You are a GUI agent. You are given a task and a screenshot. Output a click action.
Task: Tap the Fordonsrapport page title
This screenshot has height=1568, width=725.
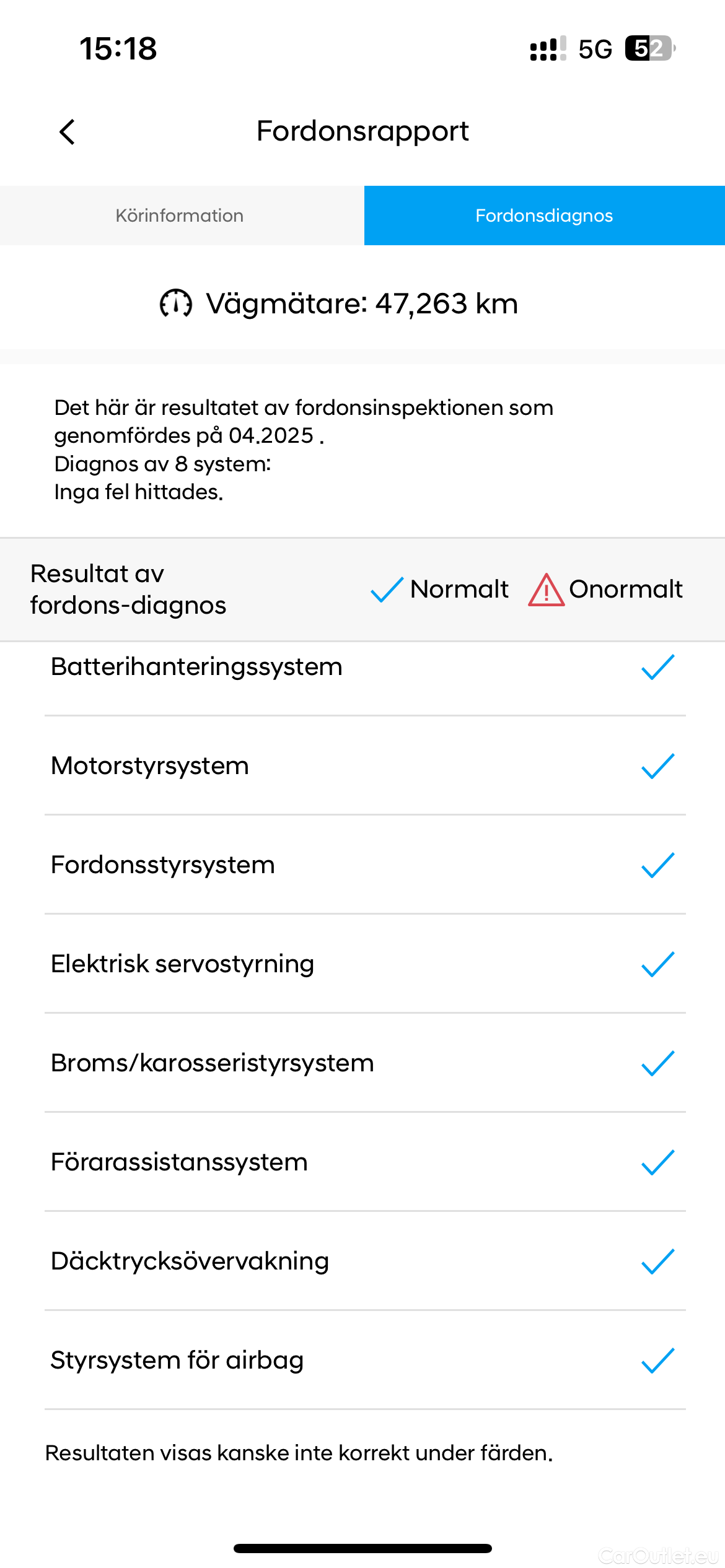(362, 131)
